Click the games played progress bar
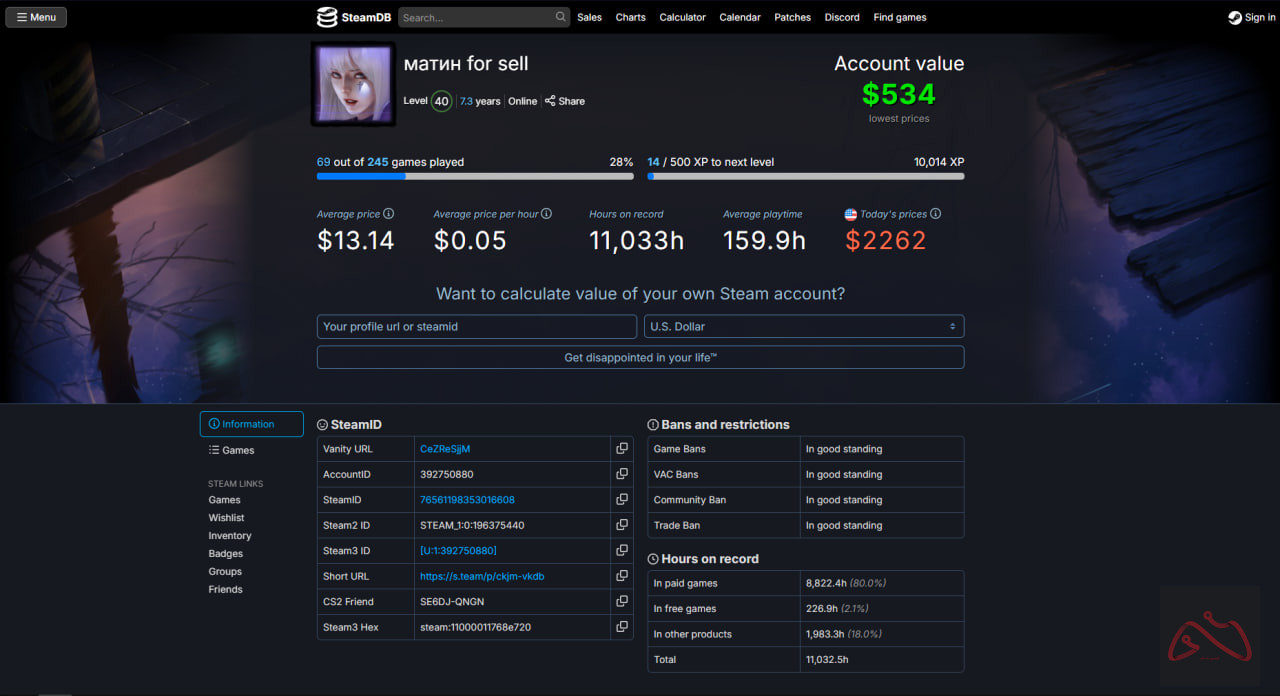Viewport: 1280px width, 696px height. (475, 176)
